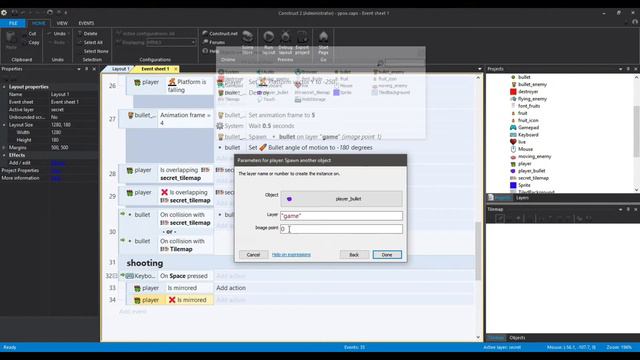
Task: Click Cancel in the parameters dialog
Action: (x=253, y=255)
